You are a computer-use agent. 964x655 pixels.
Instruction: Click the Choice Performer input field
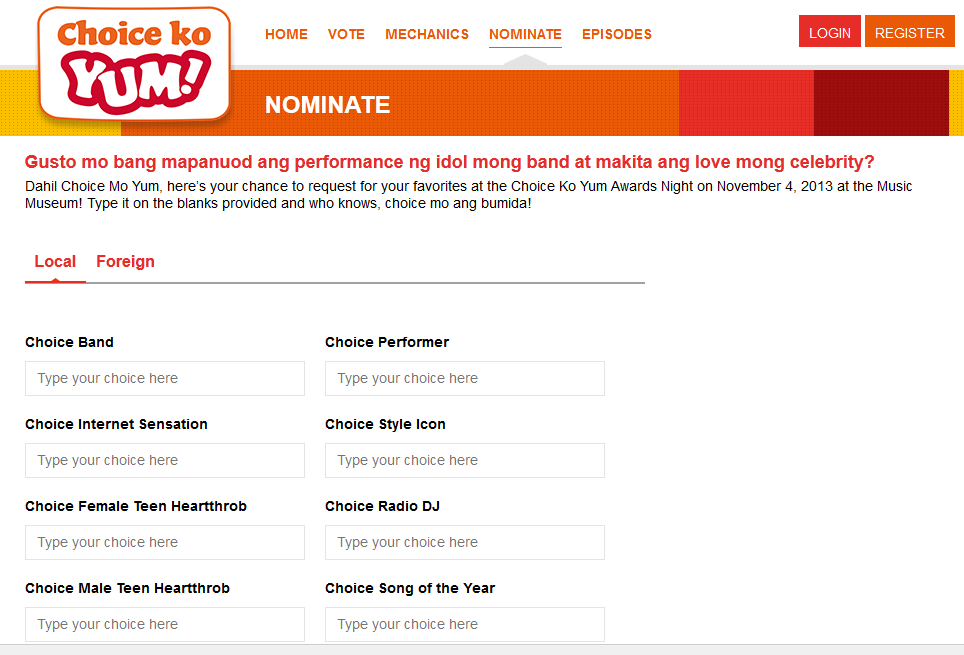(465, 379)
